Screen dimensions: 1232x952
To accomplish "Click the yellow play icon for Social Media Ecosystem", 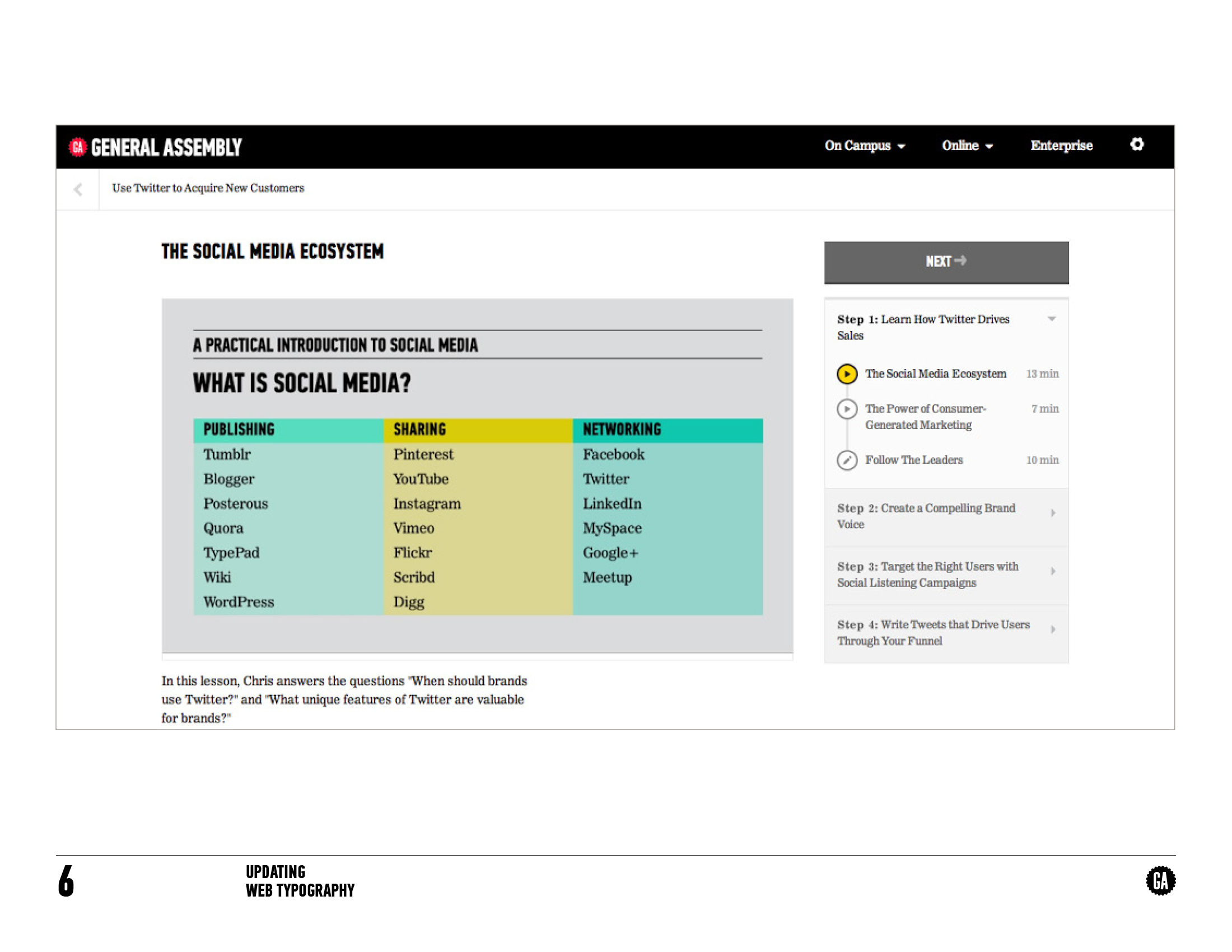I will 847,374.
